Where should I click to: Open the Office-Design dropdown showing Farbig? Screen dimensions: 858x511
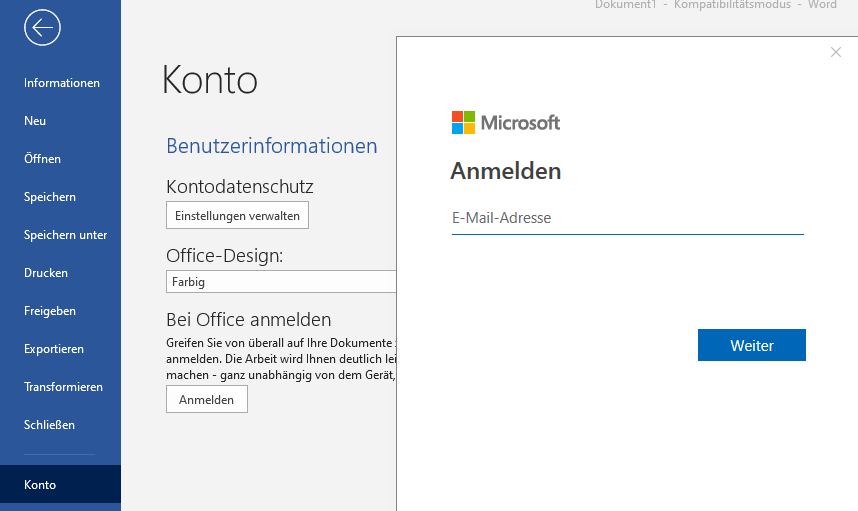click(281, 282)
